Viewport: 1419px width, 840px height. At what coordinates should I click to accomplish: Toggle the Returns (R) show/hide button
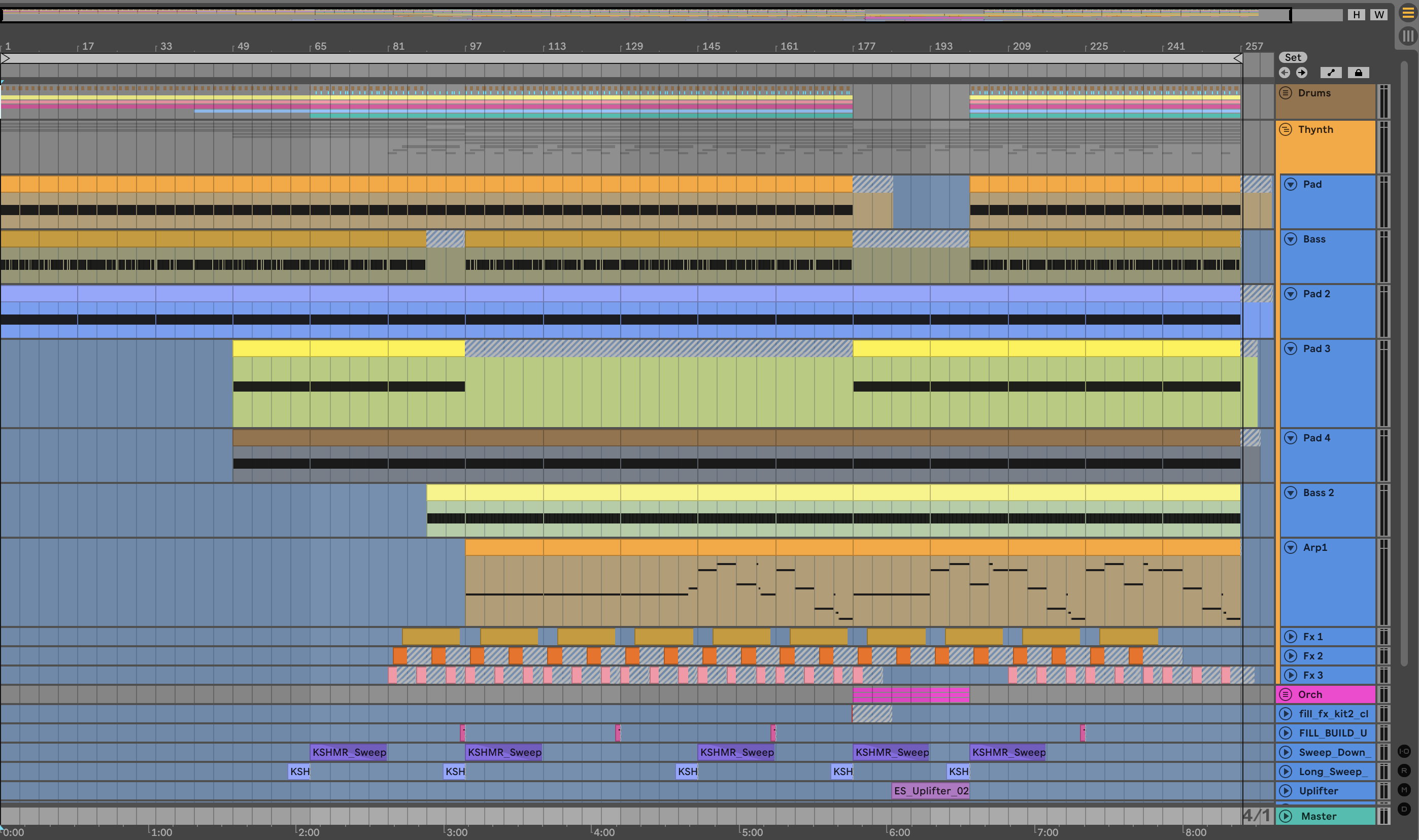coord(1404,771)
